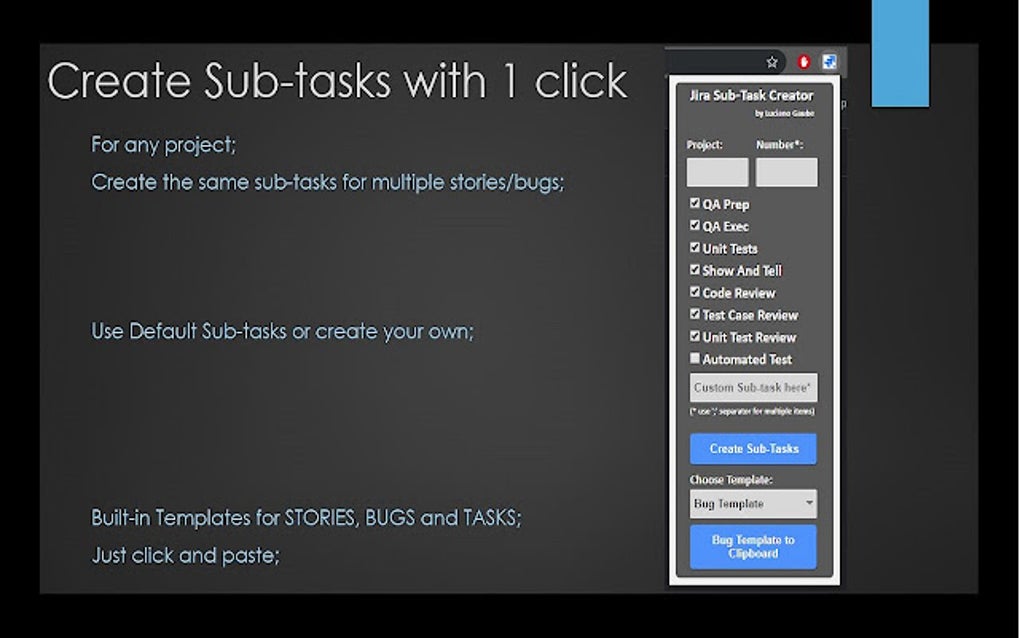Viewport: 1020px width, 638px height.
Task: Click the 'Just click and paste;' line
Action: tap(185, 555)
